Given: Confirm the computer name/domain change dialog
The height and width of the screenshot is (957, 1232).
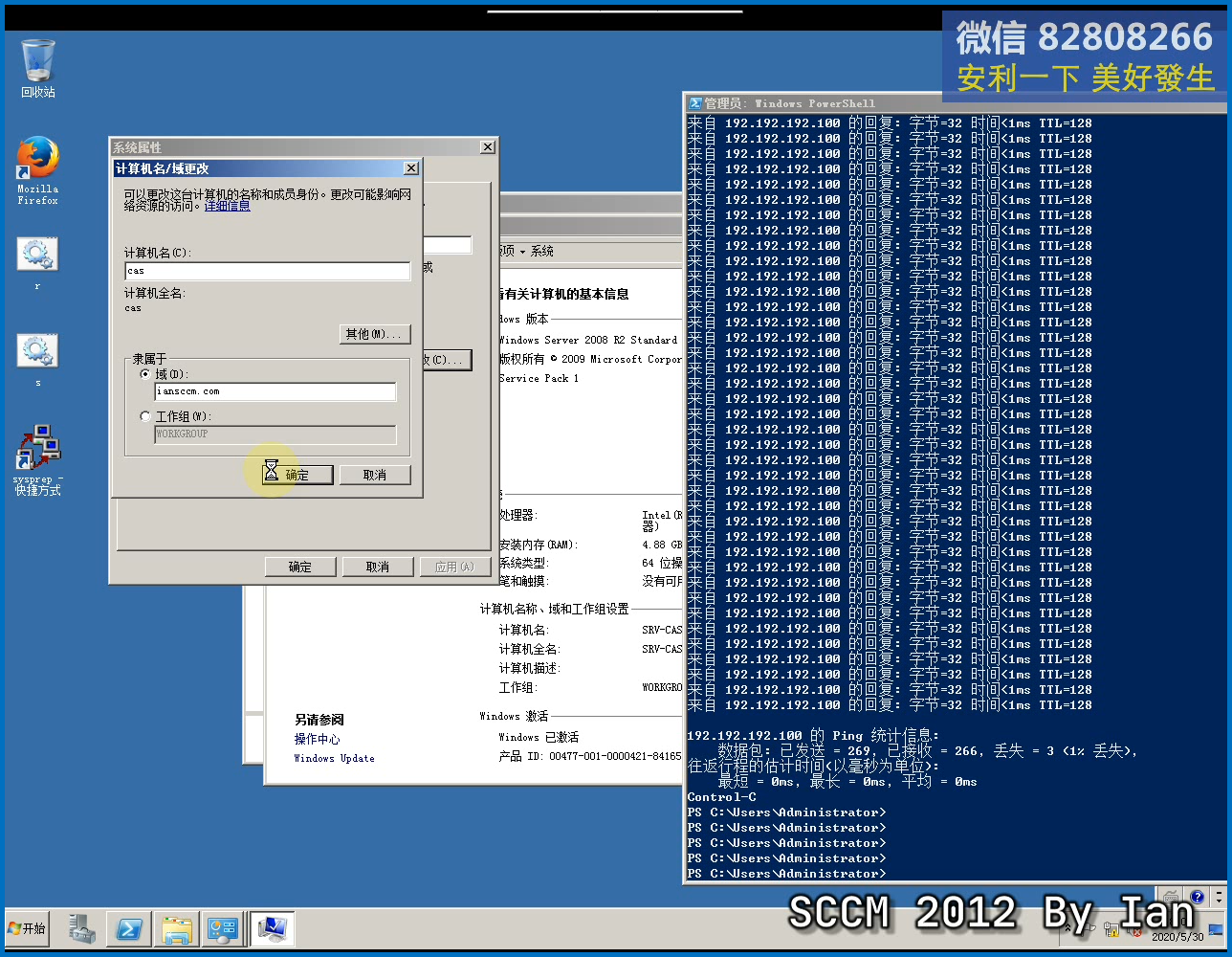Looking at the screenshot, I should point(297,475).
